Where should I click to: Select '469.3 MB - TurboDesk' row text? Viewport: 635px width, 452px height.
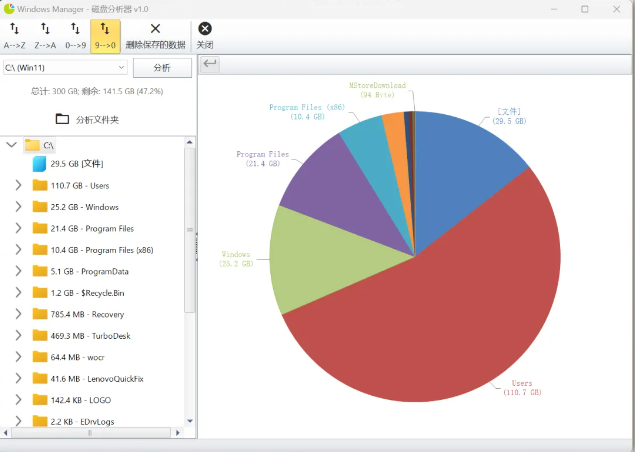click(91, 336)
